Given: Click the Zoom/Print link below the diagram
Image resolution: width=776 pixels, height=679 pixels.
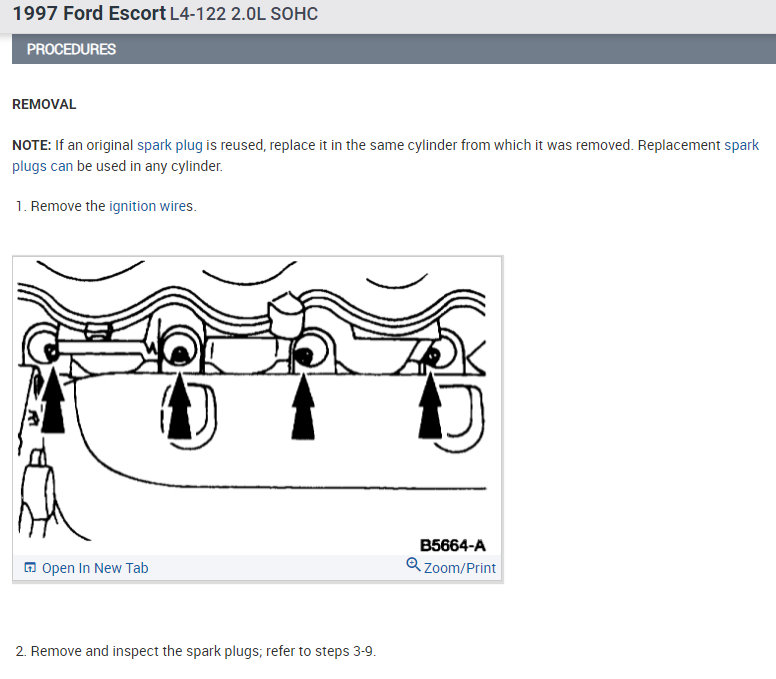Looking at the screenshot, I should 460,568.
